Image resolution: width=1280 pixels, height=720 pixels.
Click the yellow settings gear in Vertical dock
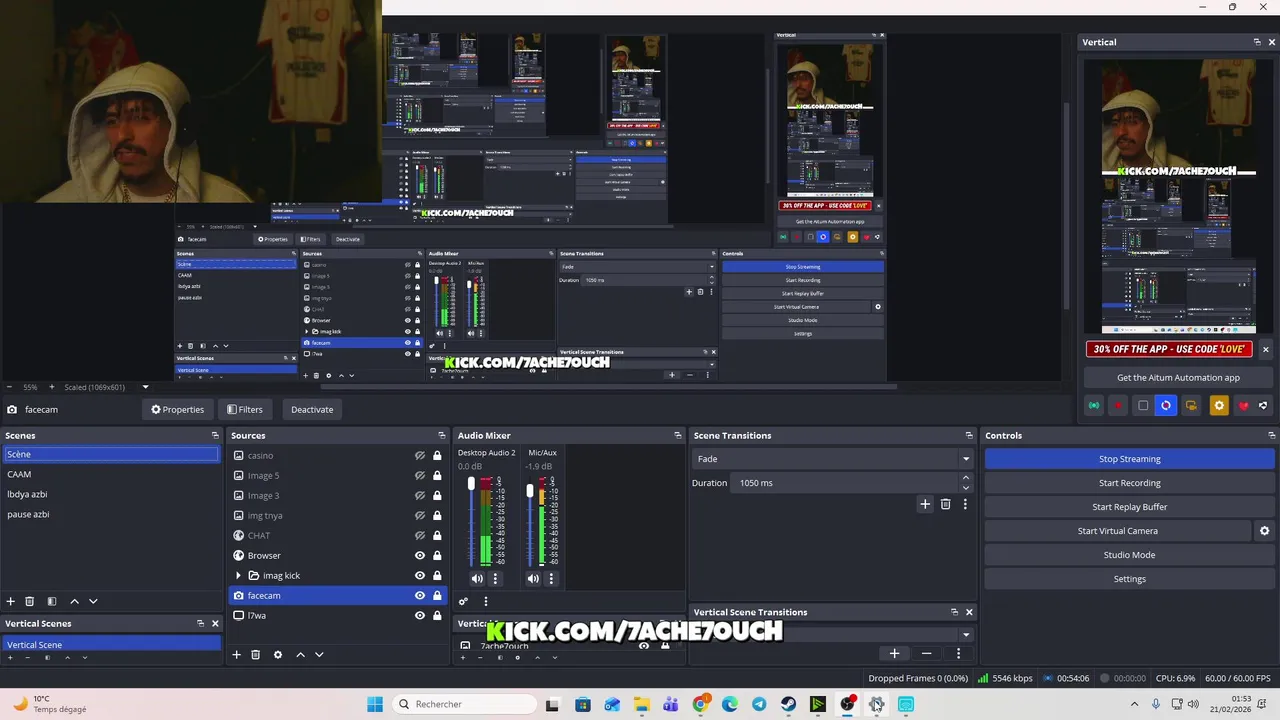[1218, 405]
